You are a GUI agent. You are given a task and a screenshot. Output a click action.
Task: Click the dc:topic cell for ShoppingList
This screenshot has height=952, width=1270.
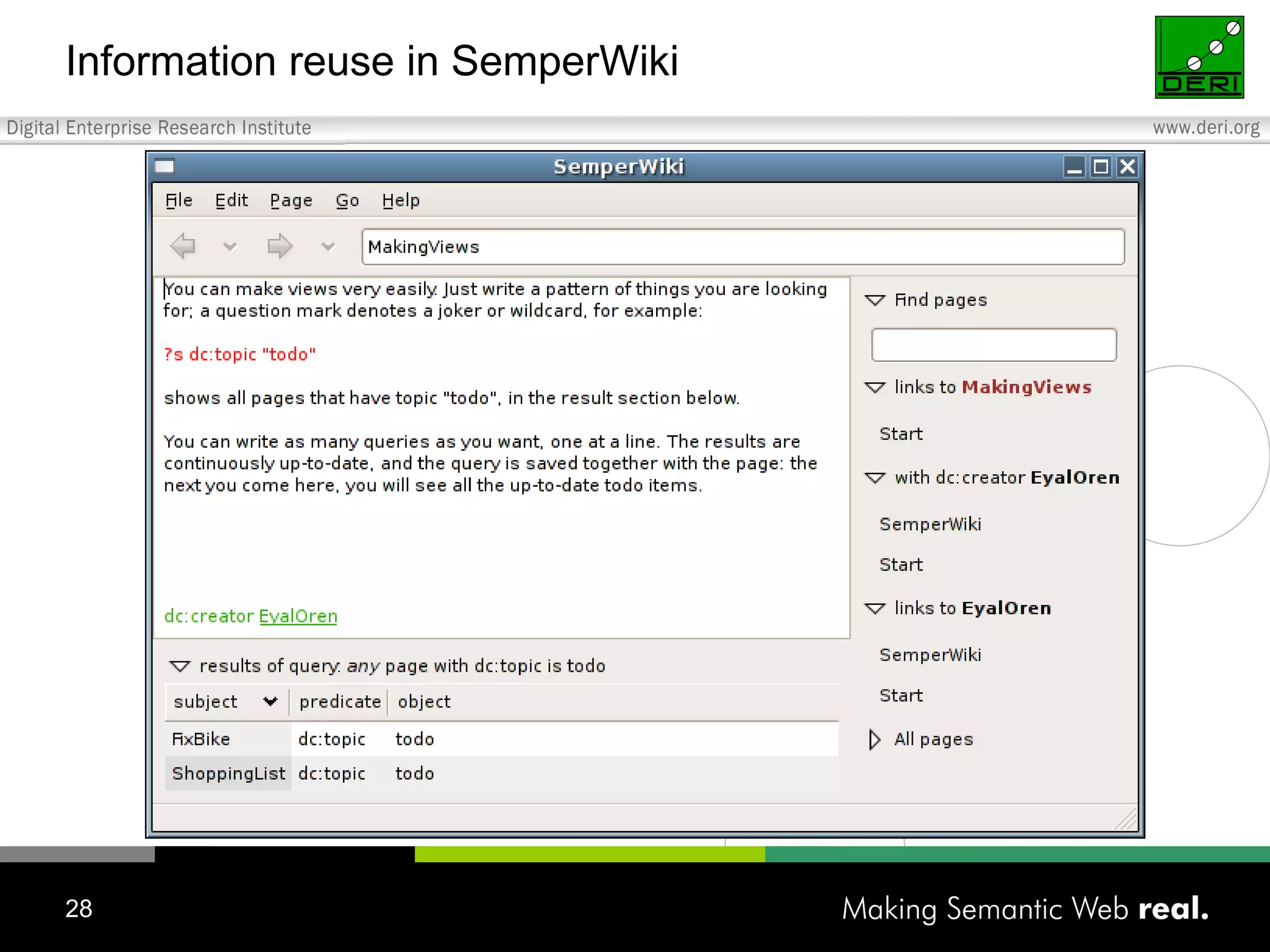pyautogui.click(x=332, y=773)
